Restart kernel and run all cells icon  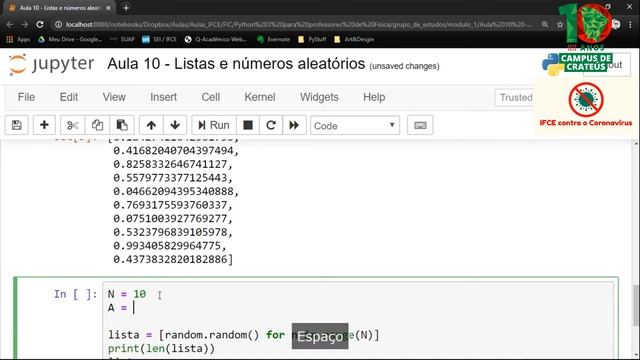[294, 125]
